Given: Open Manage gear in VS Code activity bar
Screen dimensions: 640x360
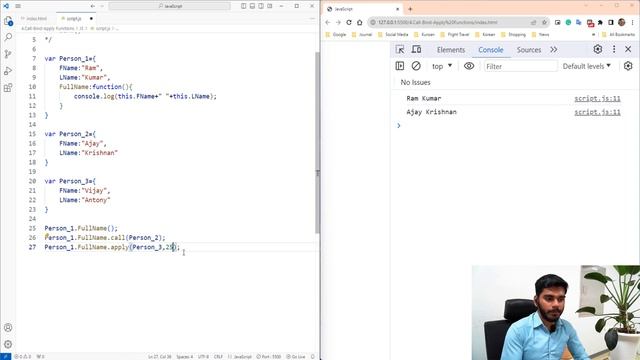Looking at the screenshot, I should pos(8,344).
